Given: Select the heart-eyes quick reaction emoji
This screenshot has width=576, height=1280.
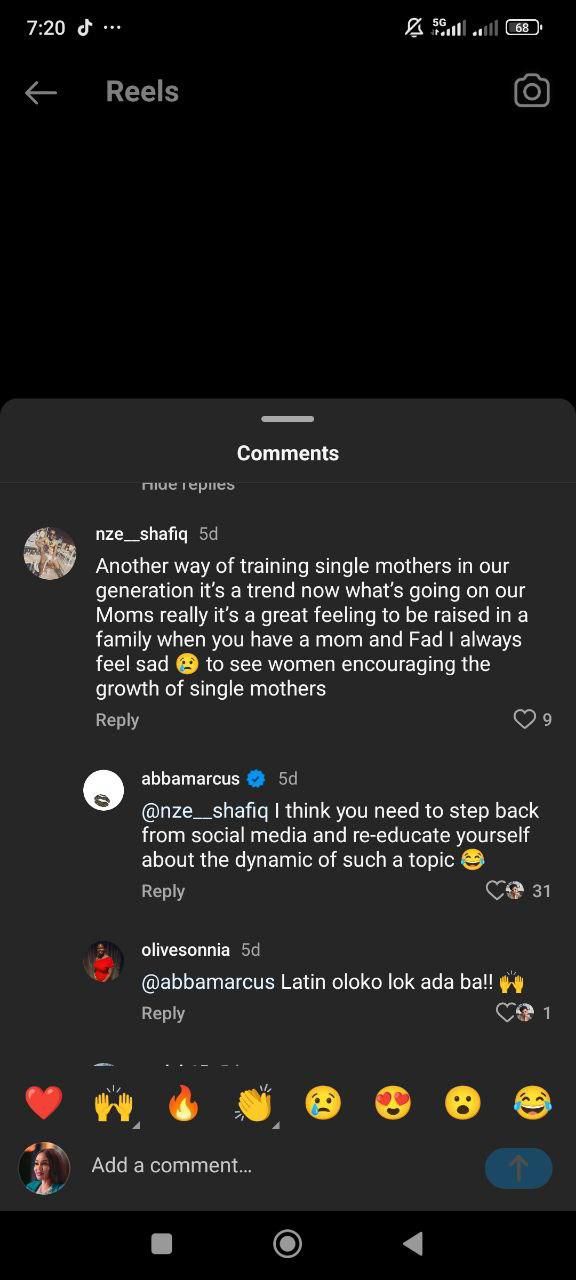Looking at the screenshot, I should [x=393, y=1102].
